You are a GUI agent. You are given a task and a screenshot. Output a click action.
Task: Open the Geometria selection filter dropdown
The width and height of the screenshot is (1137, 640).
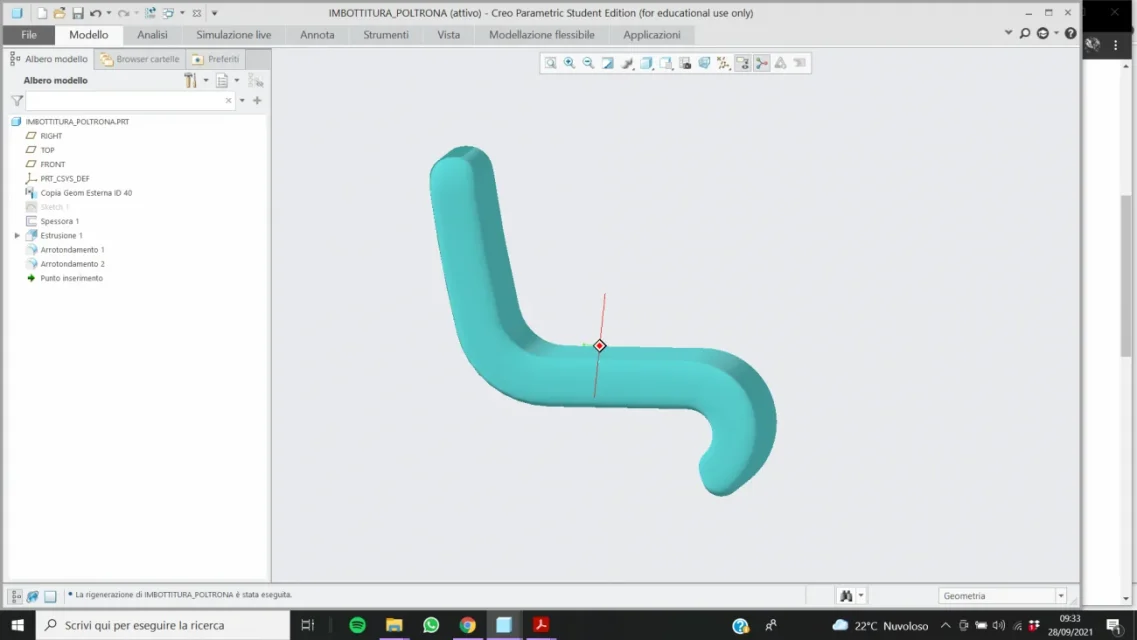tap(1060, 596)
